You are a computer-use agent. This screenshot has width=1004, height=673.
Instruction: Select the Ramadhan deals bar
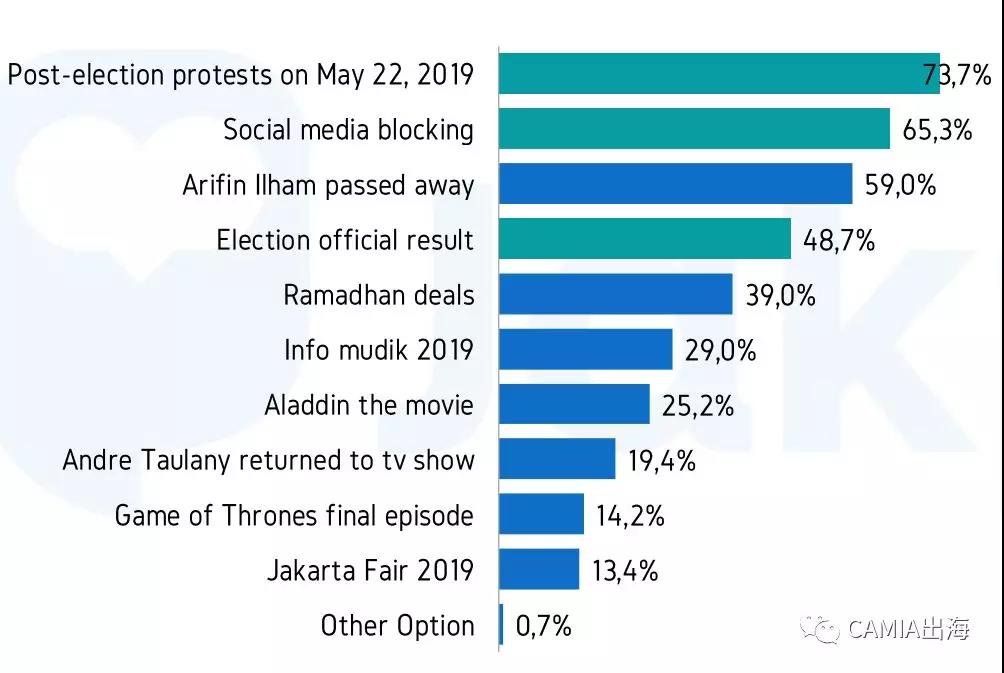(615, 295)
